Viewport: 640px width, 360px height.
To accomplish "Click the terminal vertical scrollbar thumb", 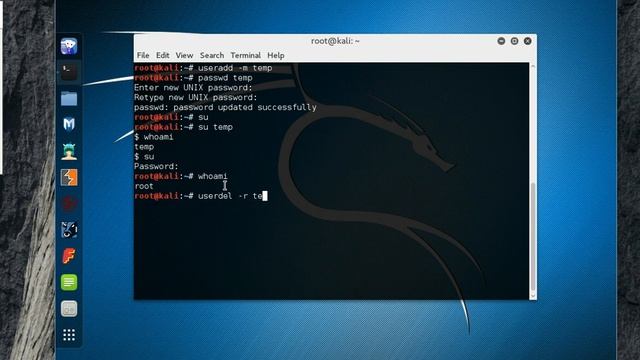I will point(533,236).
